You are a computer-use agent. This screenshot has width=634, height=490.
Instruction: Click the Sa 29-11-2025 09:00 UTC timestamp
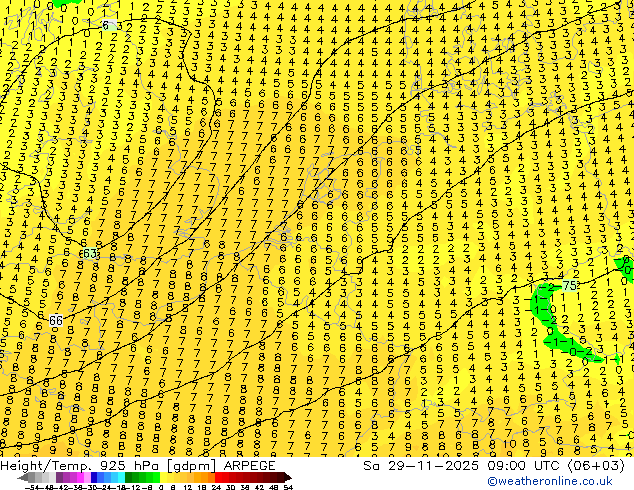tap(494, 465)
